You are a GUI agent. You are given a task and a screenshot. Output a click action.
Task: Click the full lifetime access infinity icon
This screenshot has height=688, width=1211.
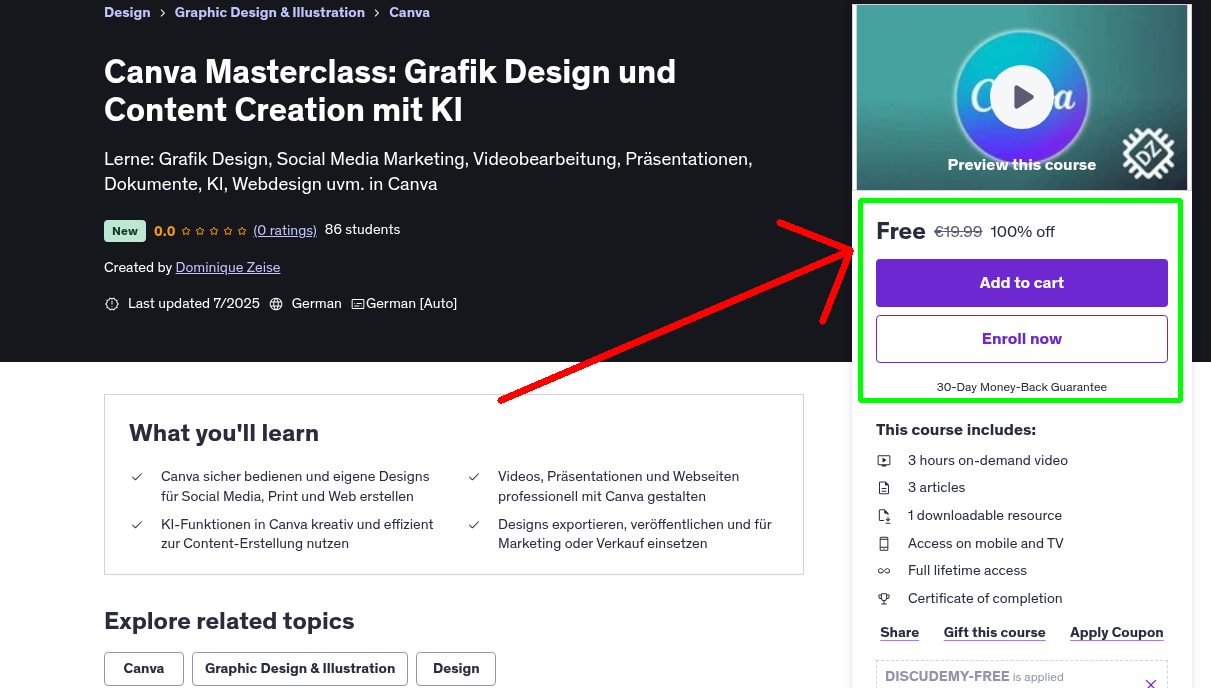tap(884, 570)
